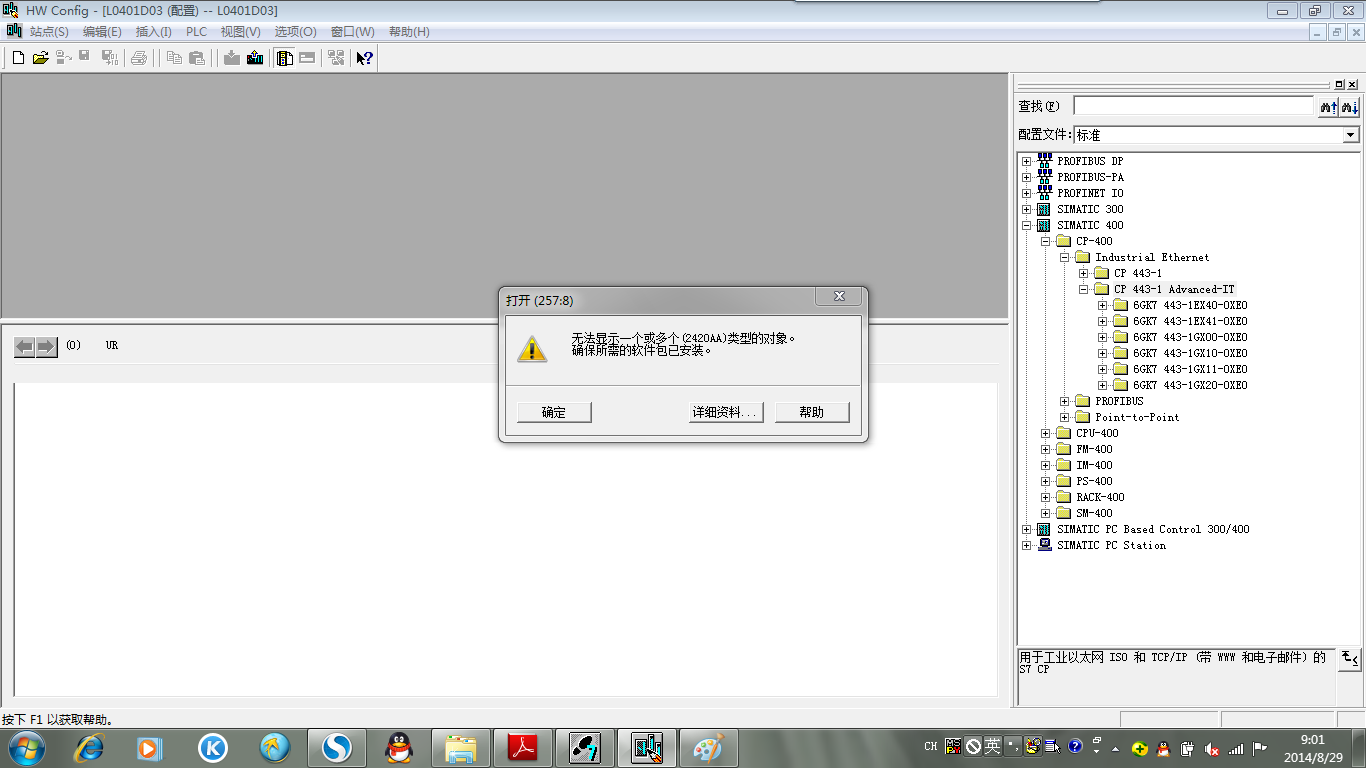Image resolution: width=1366 pixels, height=768 pixels.
Task: Select 6GK7 443-1GX00-0XE0 in catalog tree
Action: pos(1190,337)
